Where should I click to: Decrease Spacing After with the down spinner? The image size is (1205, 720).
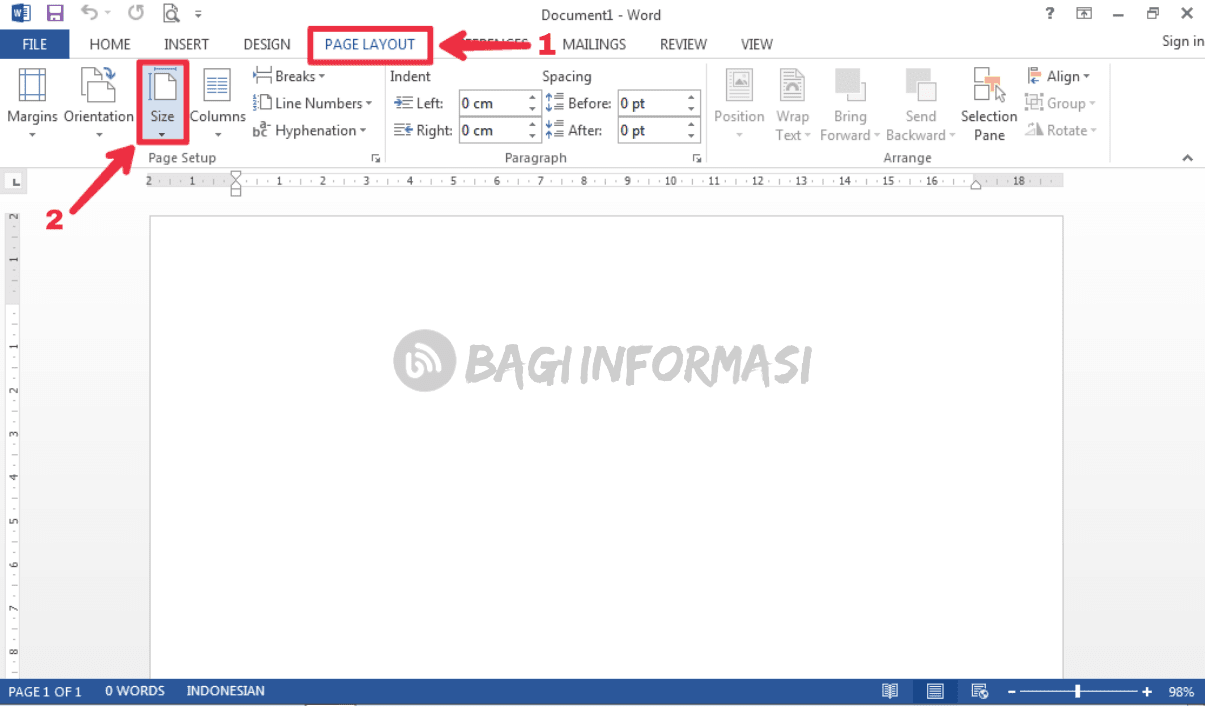[x=691, y=136]
